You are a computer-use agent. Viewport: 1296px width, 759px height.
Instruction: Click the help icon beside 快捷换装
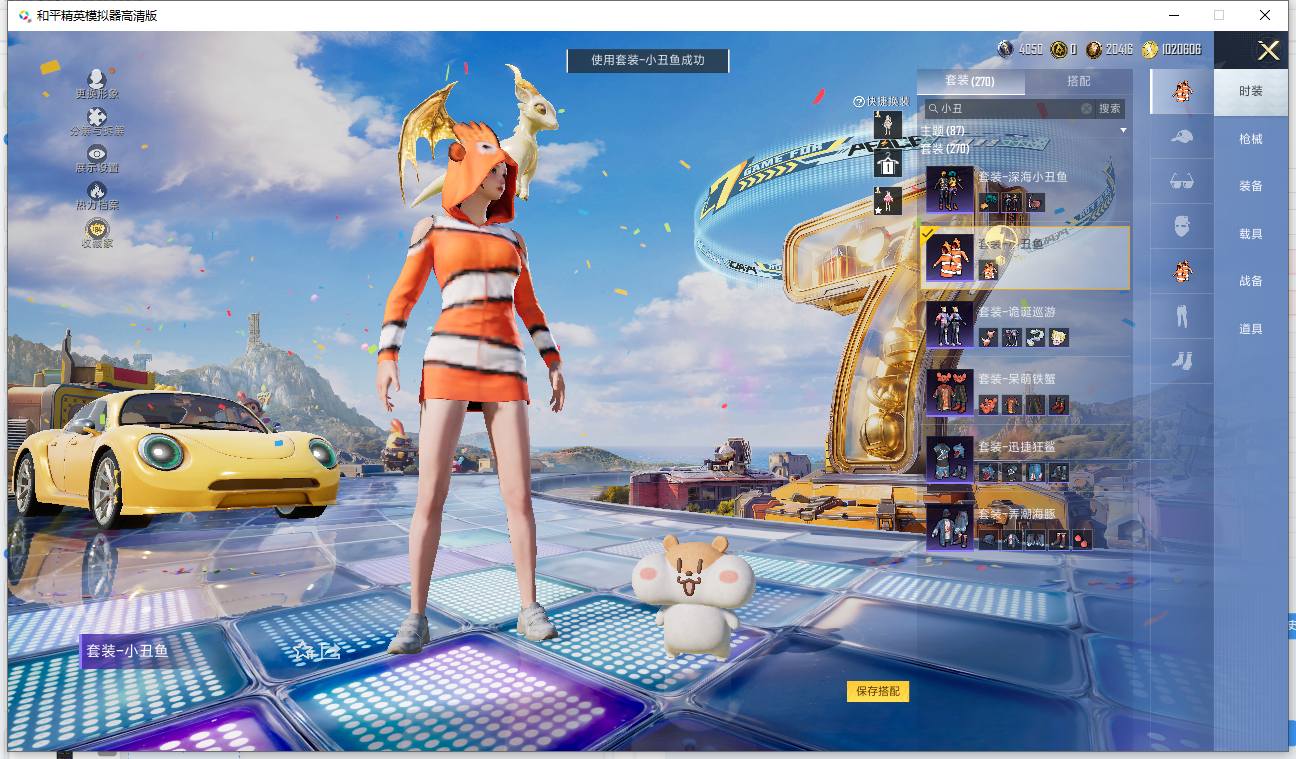pyautogui.click(x=858, y=102)
